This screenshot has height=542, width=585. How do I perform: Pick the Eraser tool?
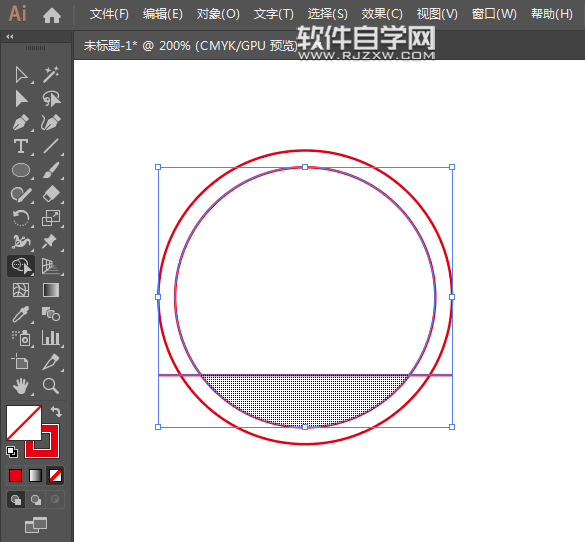coord(51,194)
